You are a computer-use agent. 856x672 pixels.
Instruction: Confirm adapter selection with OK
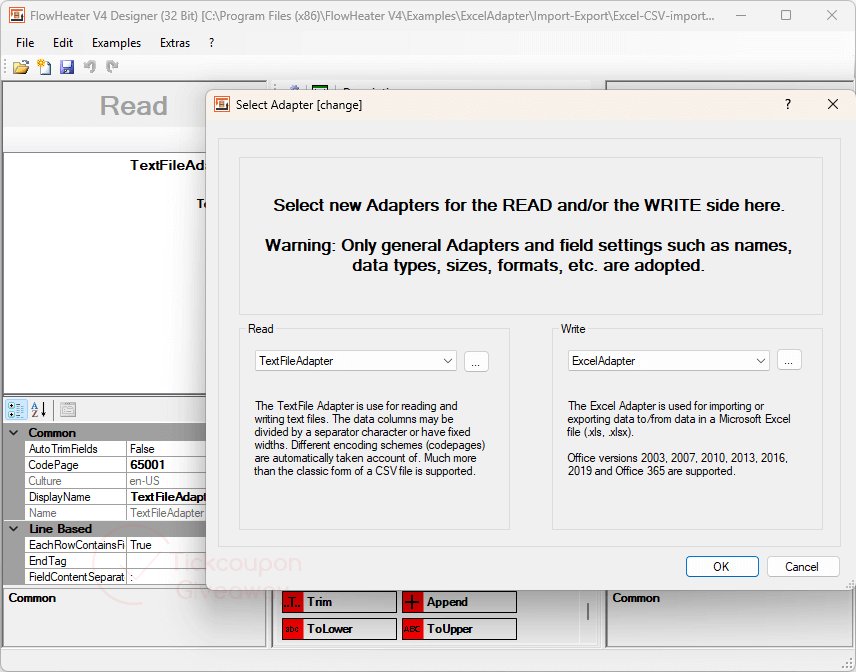(x=722, y=567)
